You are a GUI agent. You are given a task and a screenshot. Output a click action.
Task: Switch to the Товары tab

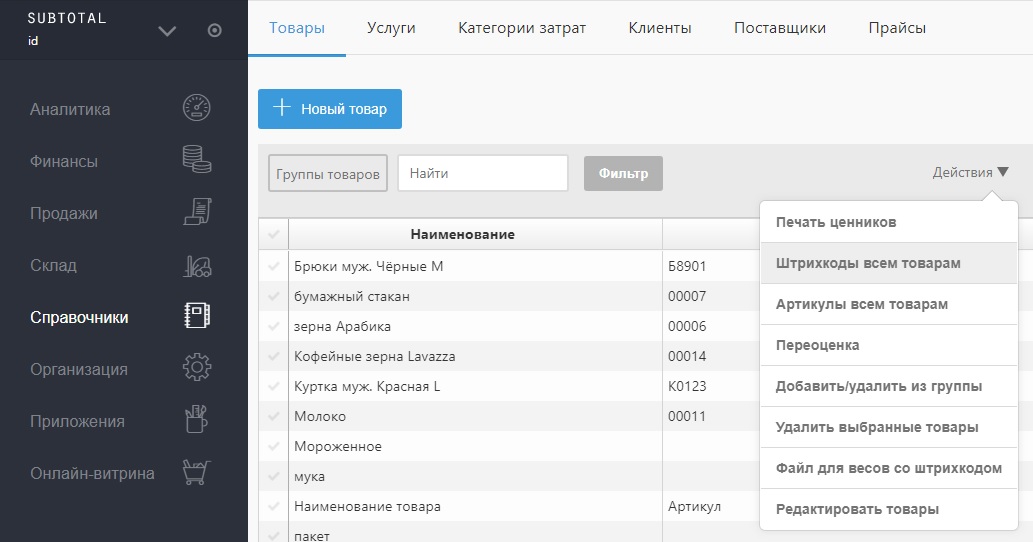(297, 28)
